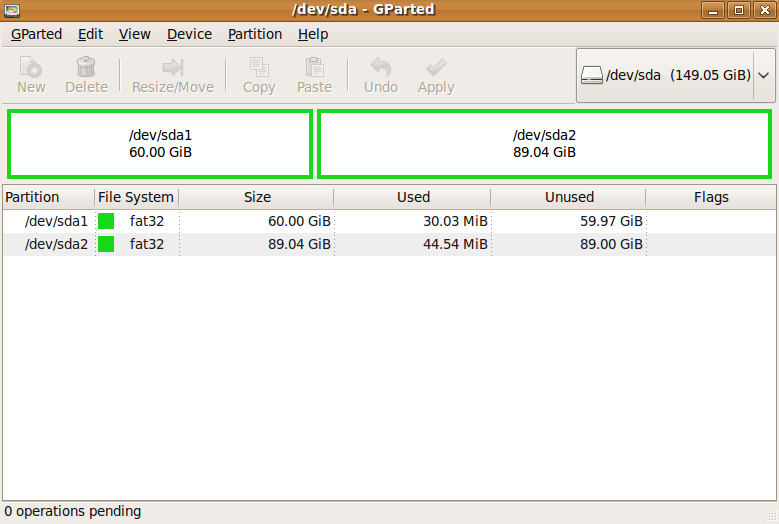Image resolution: width=779 pixels, height=524 pixels.
Task: Click the Unused column header
Action: pyautogui.click(x=568, y=197)
